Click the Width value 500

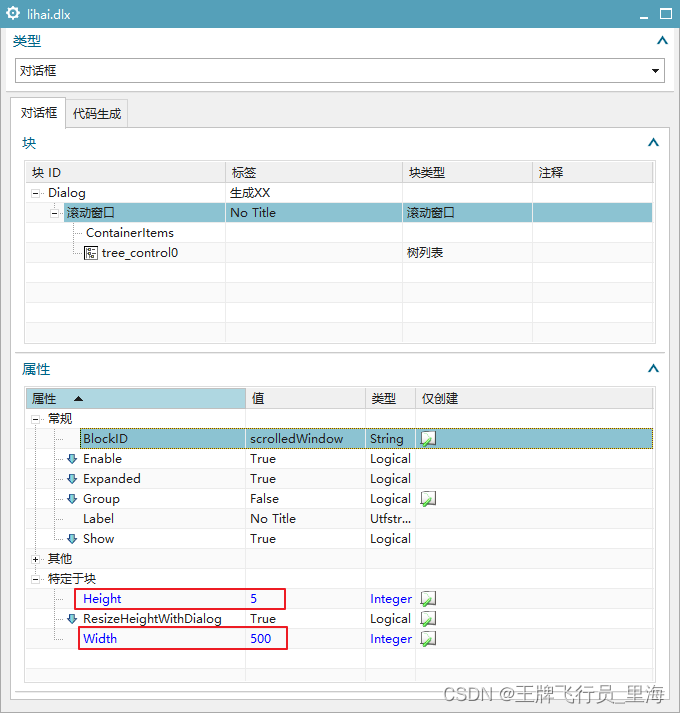coord(261,639)
